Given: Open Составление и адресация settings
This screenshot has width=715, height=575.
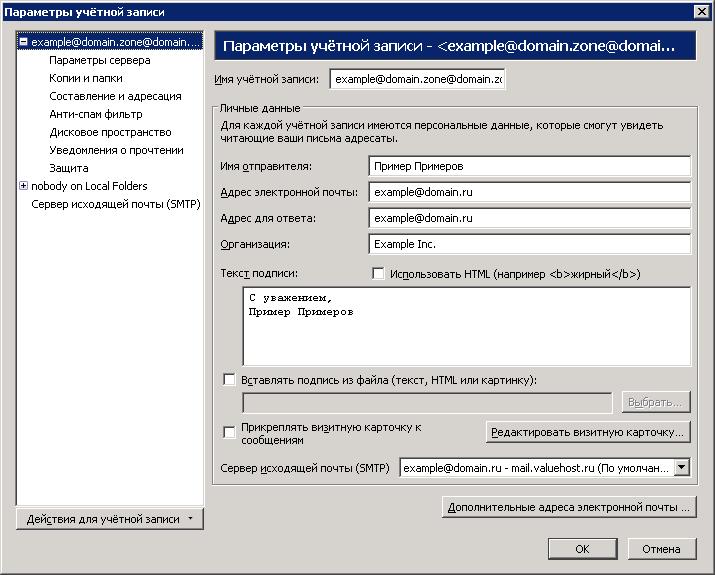Looking at the screenshot, I should (x=115, y=96).
